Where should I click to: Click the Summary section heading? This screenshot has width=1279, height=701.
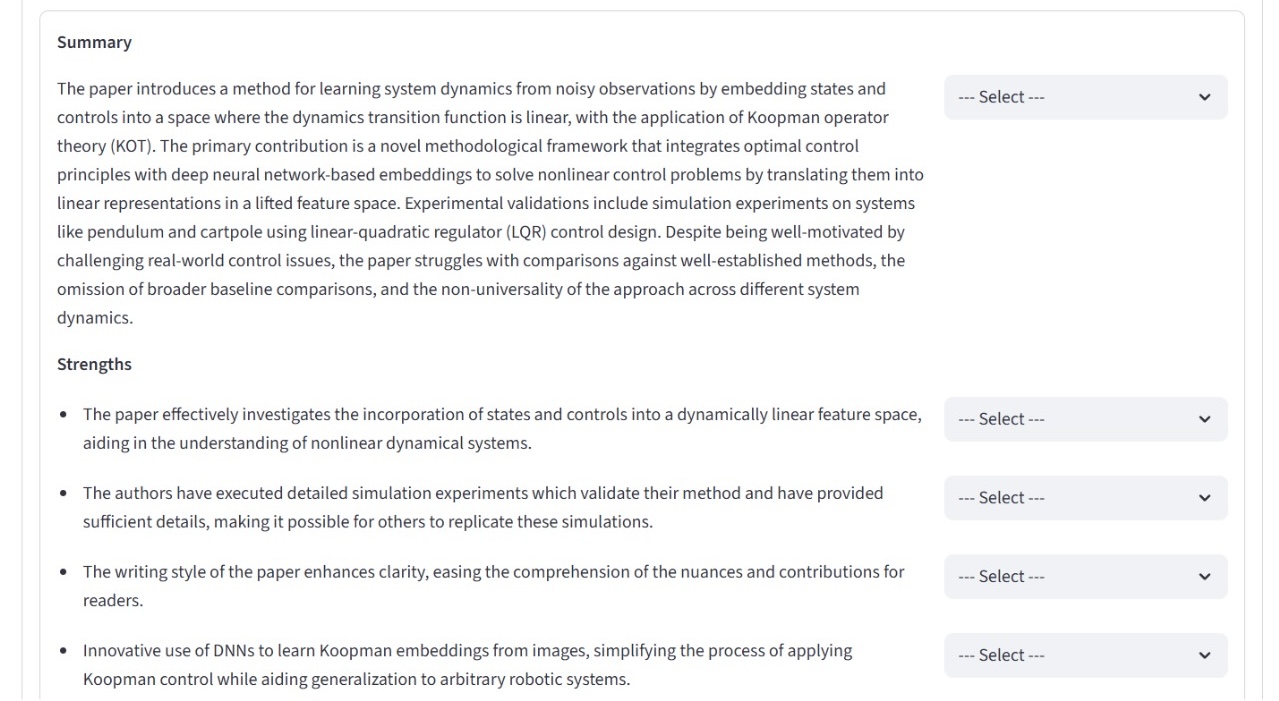point(94,42)
